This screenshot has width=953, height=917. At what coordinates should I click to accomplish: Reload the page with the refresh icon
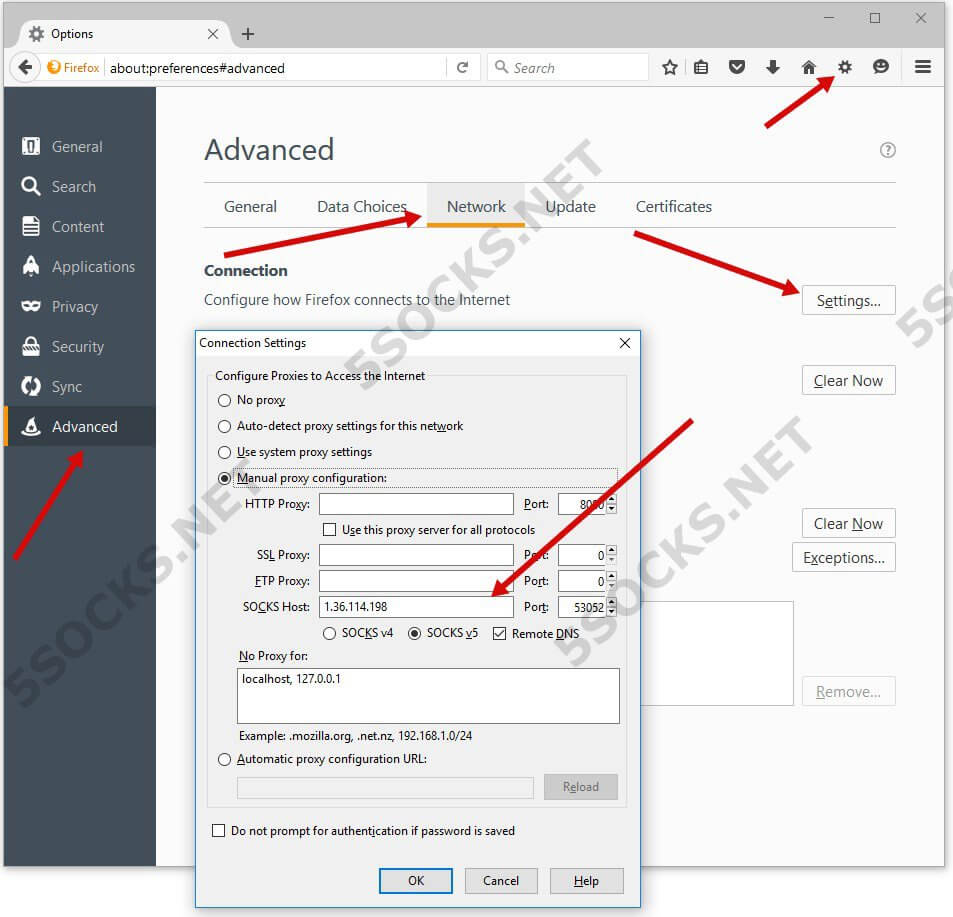click(463, 67)
